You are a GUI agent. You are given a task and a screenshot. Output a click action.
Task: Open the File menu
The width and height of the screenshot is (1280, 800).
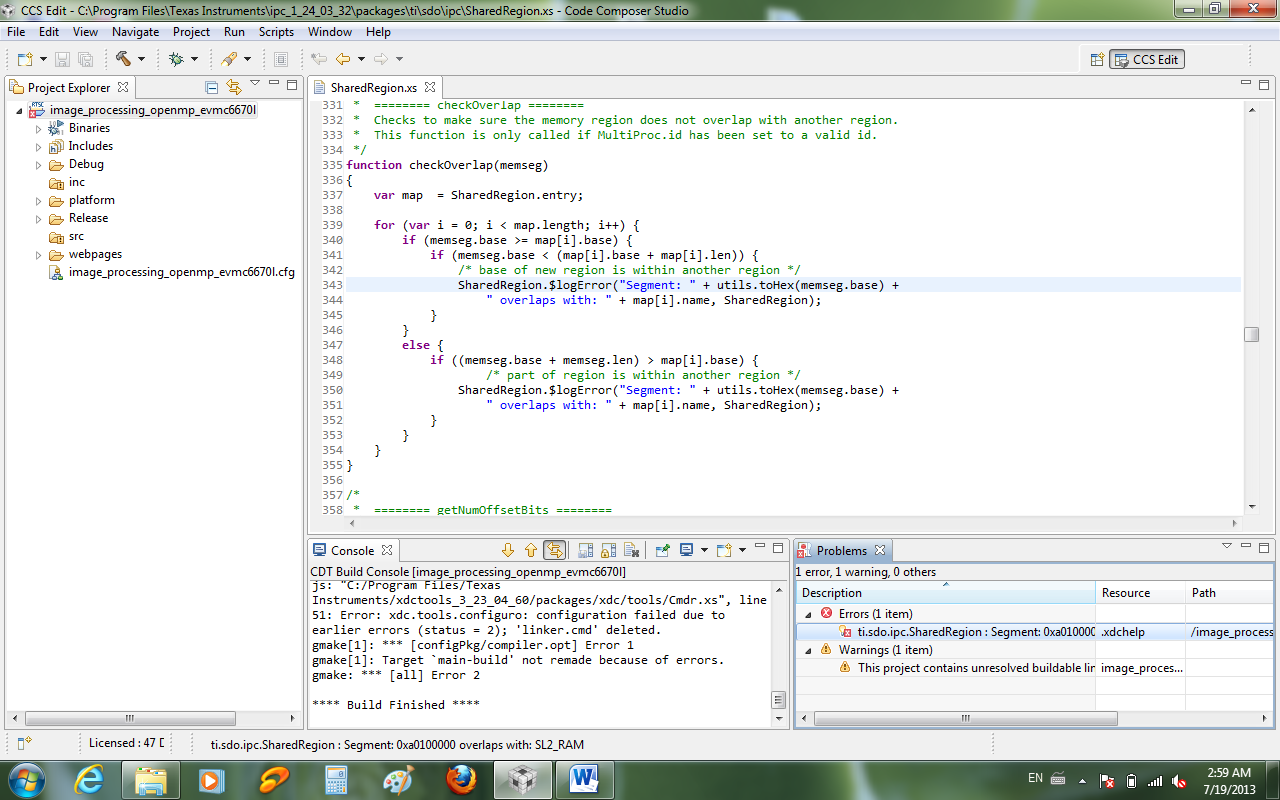[16, 32]
